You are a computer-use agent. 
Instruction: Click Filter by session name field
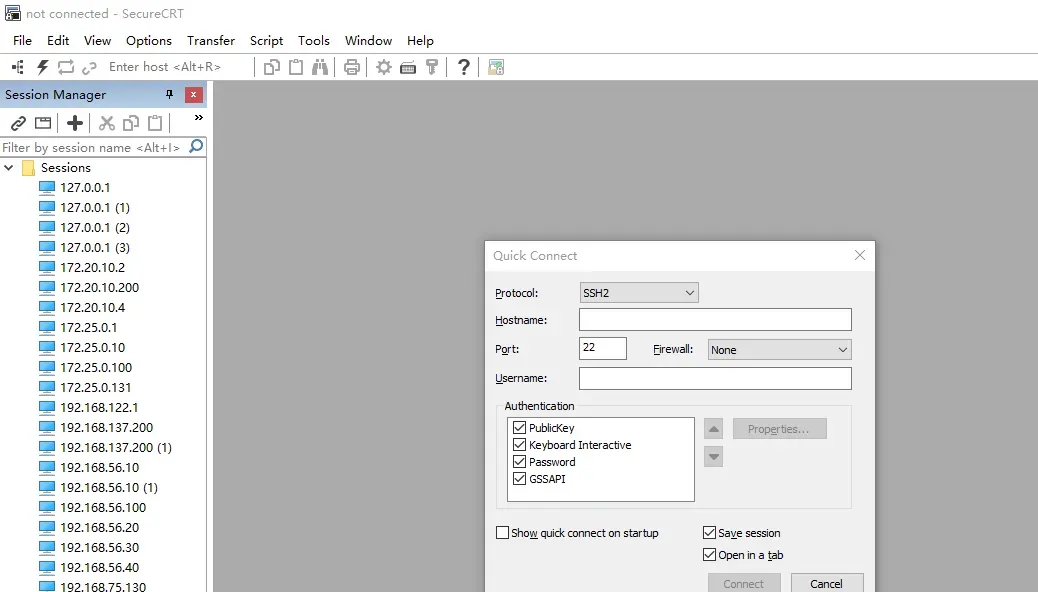click(x=93, y=147)
